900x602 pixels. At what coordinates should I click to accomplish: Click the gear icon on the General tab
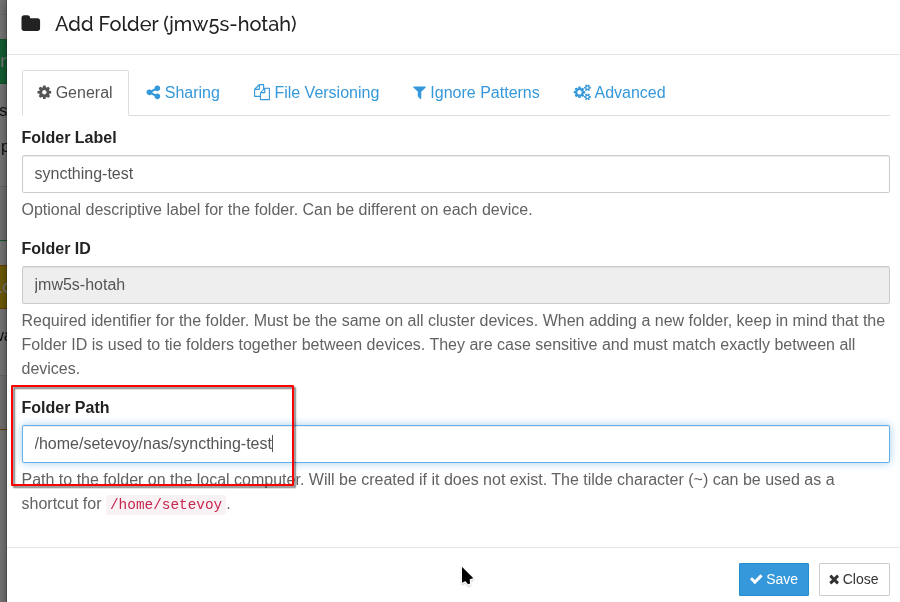click(44, 92)
